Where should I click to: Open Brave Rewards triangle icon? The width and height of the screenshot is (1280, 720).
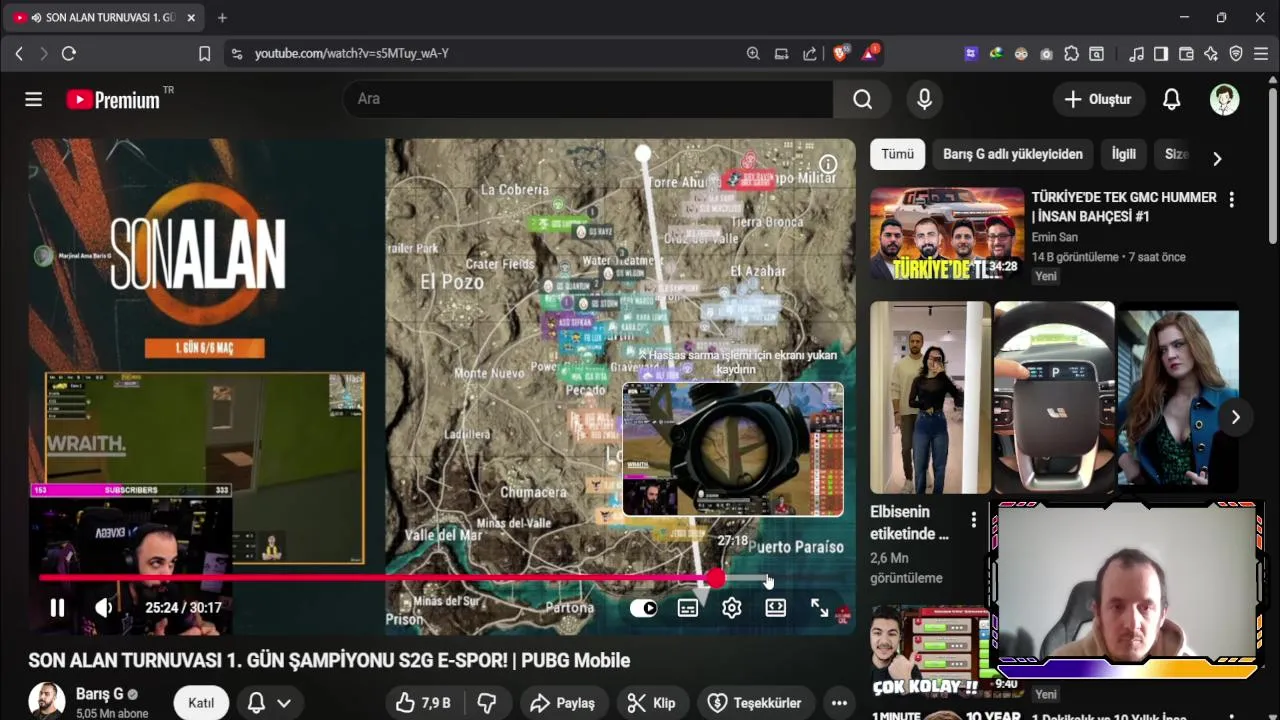pyautogui.click(x=869, y=53)
